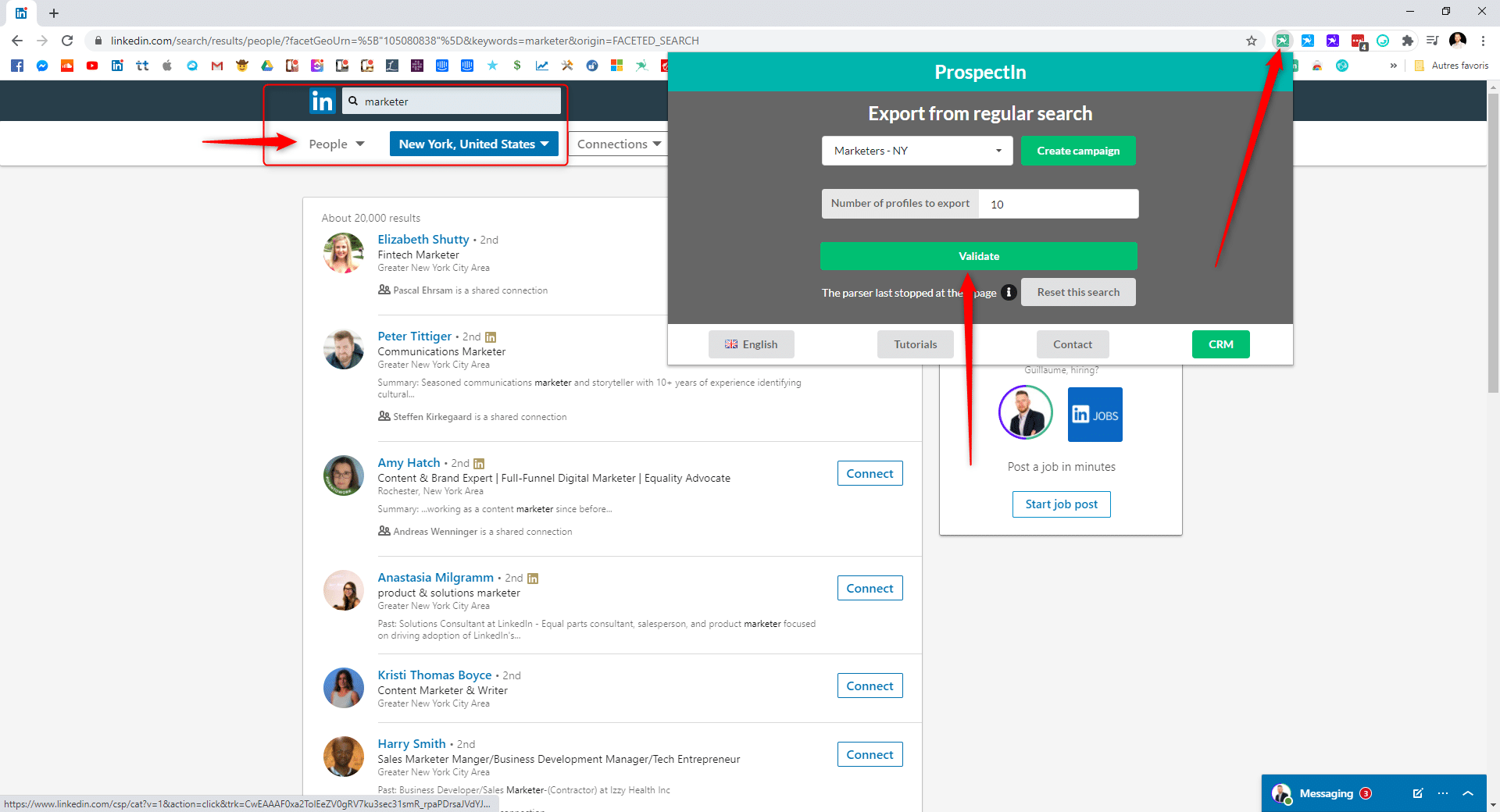
Task: Open the SoundCloud bookmark
Action: coord(67,66)
